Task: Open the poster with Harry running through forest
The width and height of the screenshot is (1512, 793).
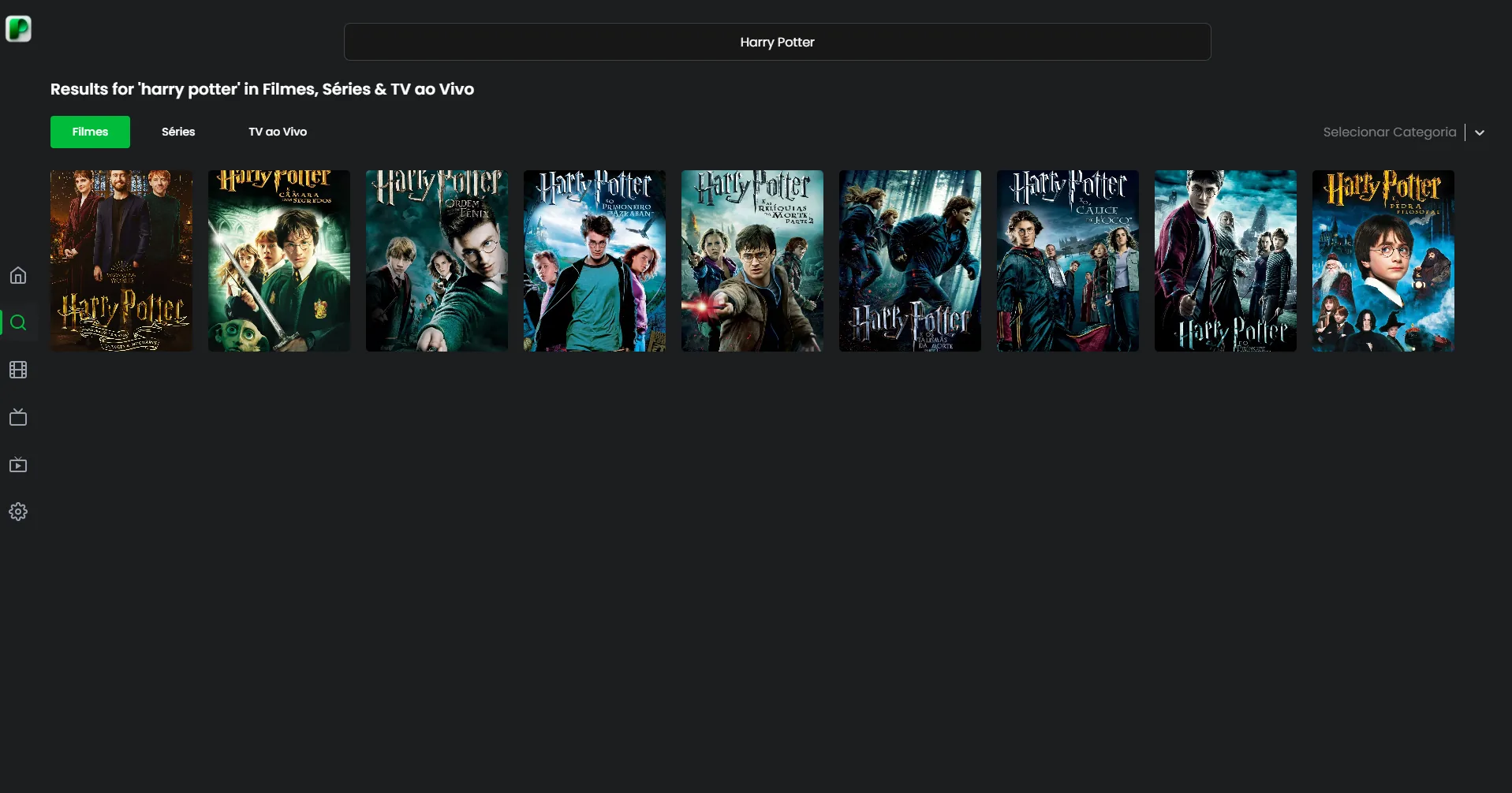Action: (910, 261)
